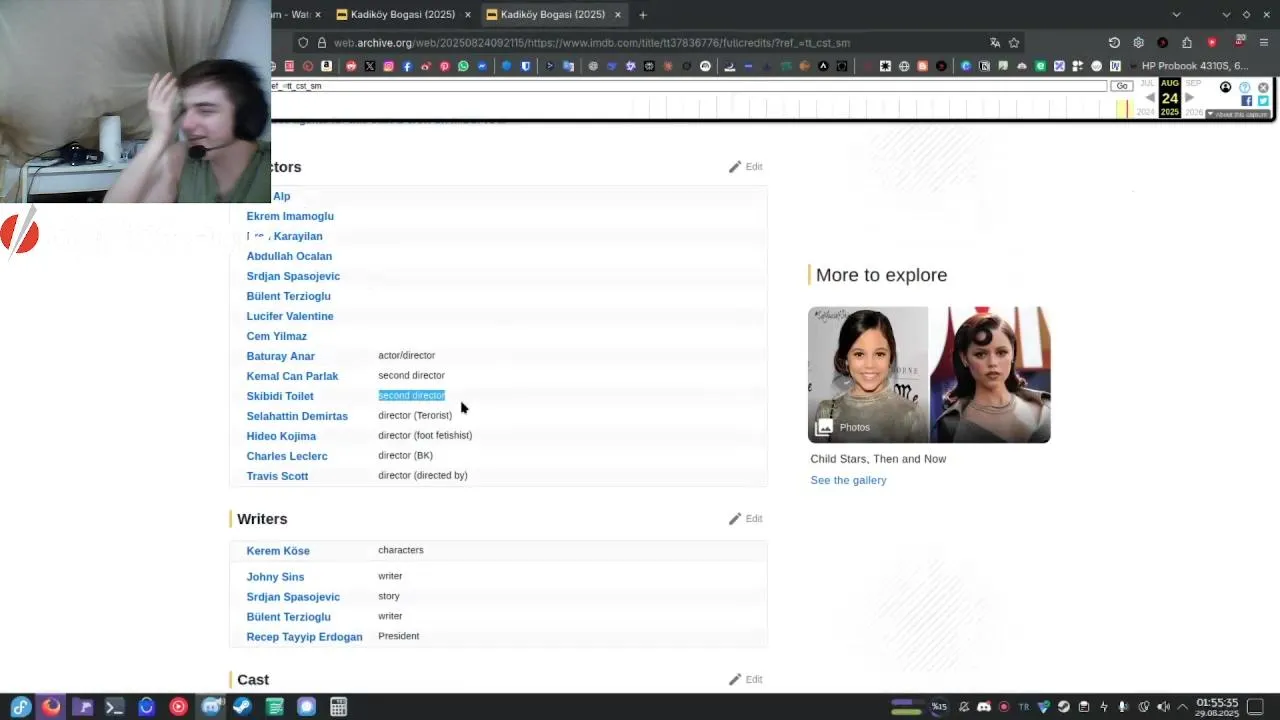
Task: Bookmark this page with the star icon
Action: pos(1014,43)
